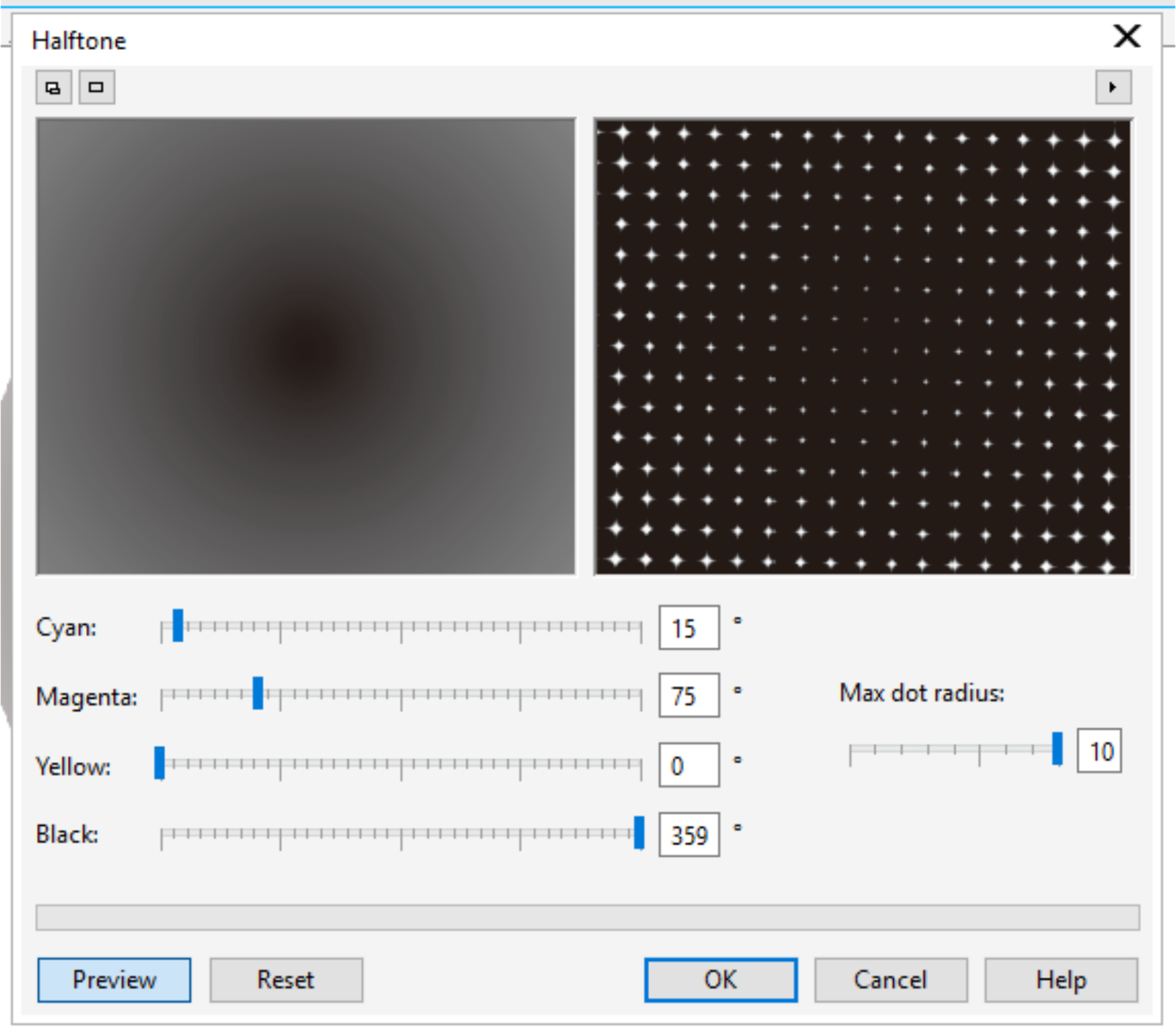Click the Yellow angle input showing 0
The height and width of the screenshot is (1028, 1176).
click(688, 765)
